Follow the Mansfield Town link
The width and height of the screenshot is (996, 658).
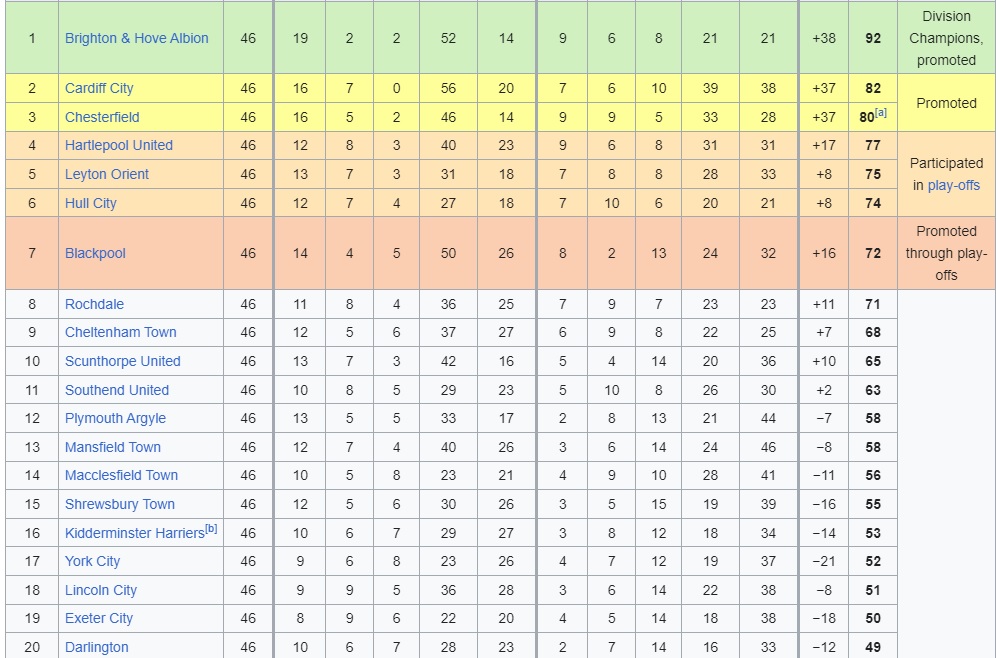point(112,447)
